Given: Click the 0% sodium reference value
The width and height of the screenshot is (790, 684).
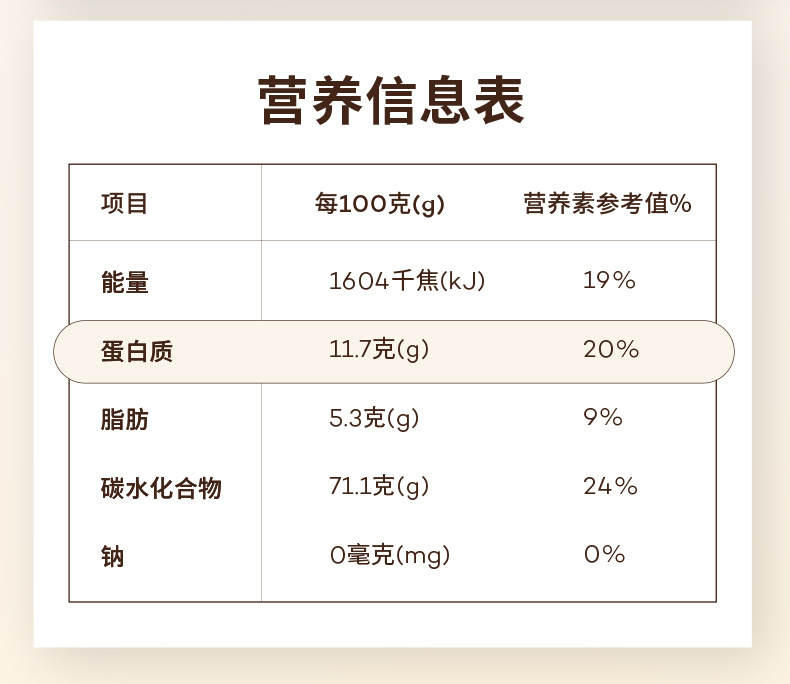Looking at the screenshot, I should pos(604,555).
